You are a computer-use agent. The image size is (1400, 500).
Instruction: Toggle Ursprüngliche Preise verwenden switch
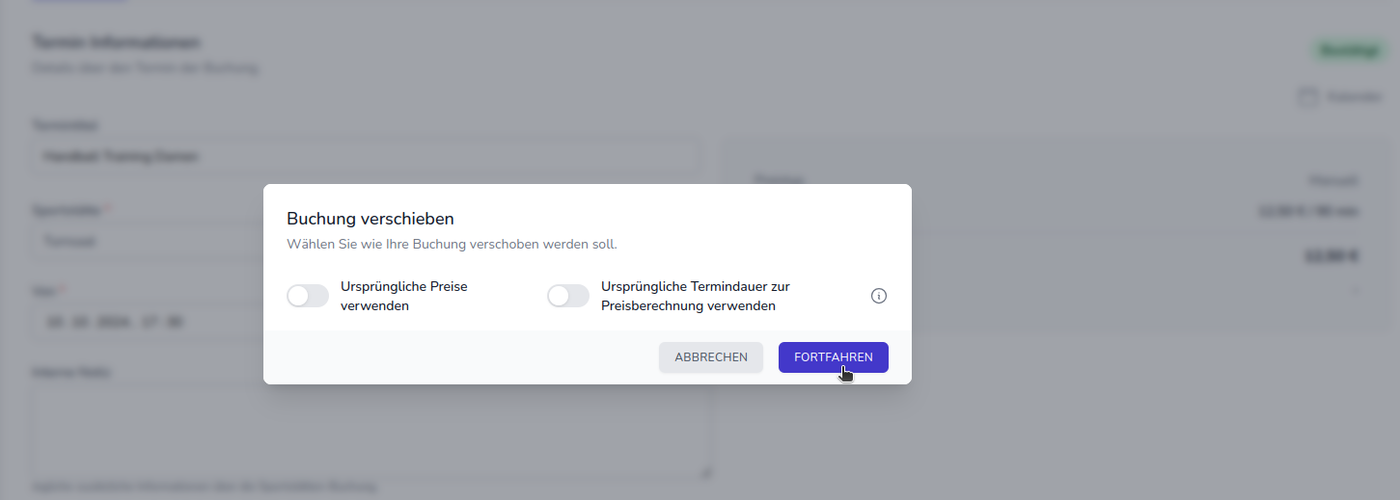point(307,296)
